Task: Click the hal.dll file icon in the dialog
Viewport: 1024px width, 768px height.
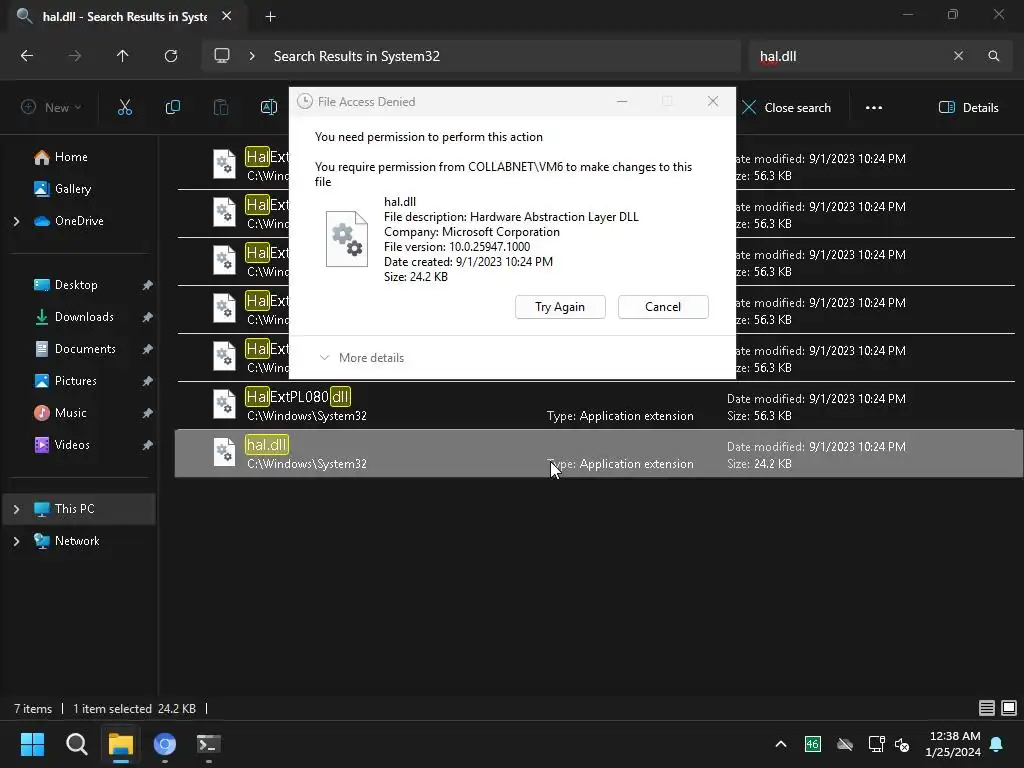Action: tap(347, 239)
